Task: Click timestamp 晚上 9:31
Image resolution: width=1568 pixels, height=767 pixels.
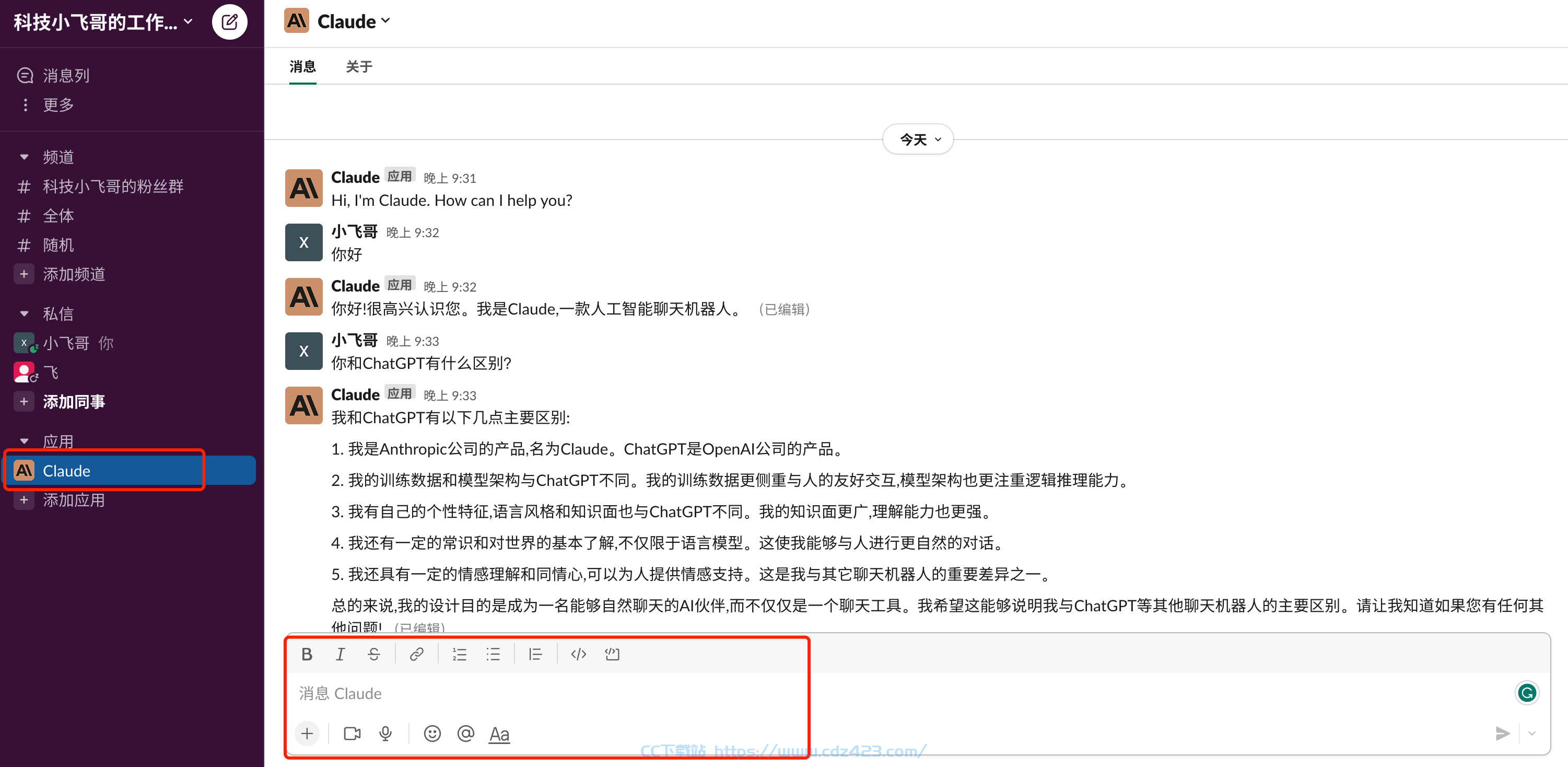Action: click(x=450, y=178)
